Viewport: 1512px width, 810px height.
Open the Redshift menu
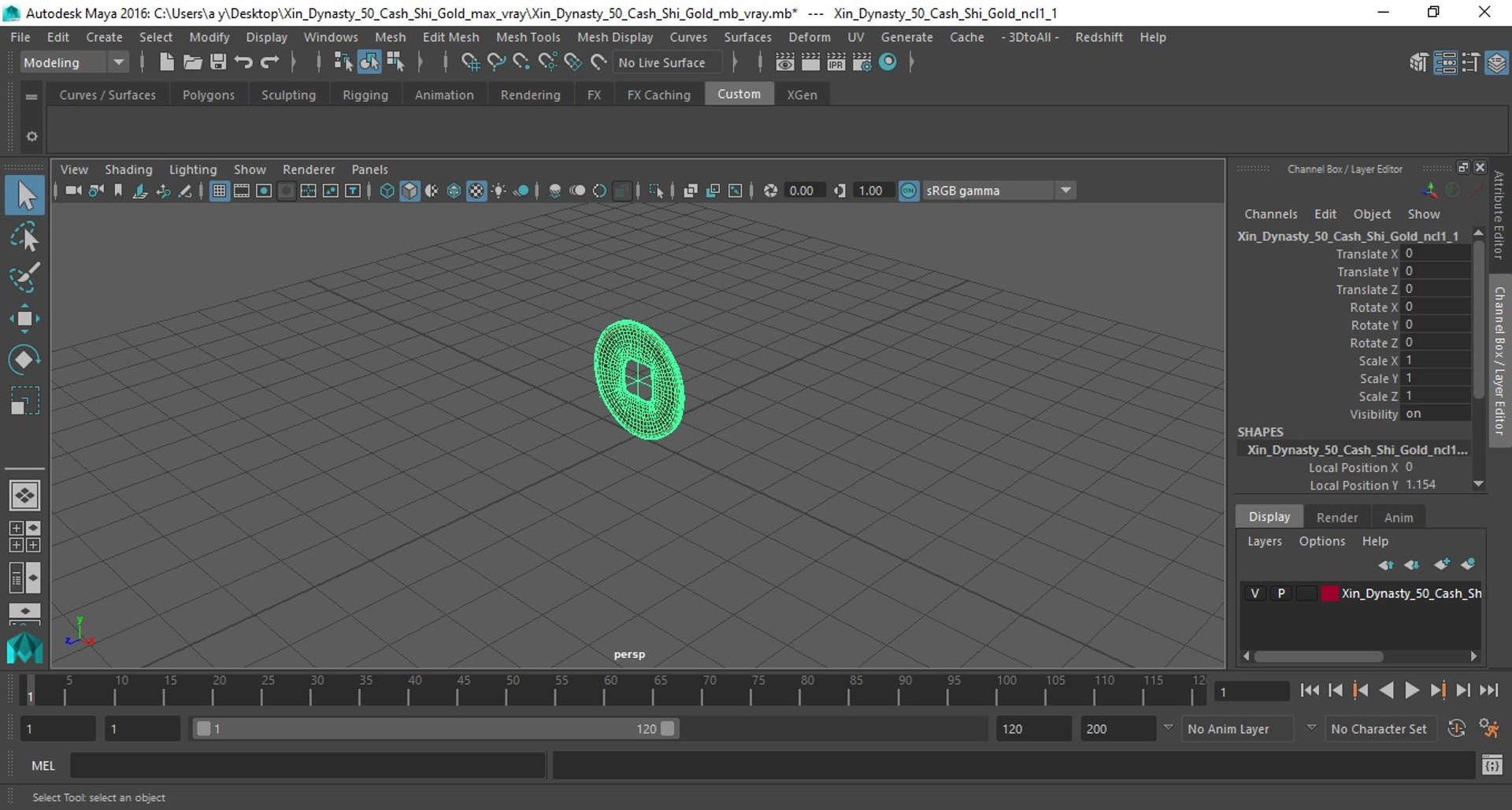pos(1099,37)
